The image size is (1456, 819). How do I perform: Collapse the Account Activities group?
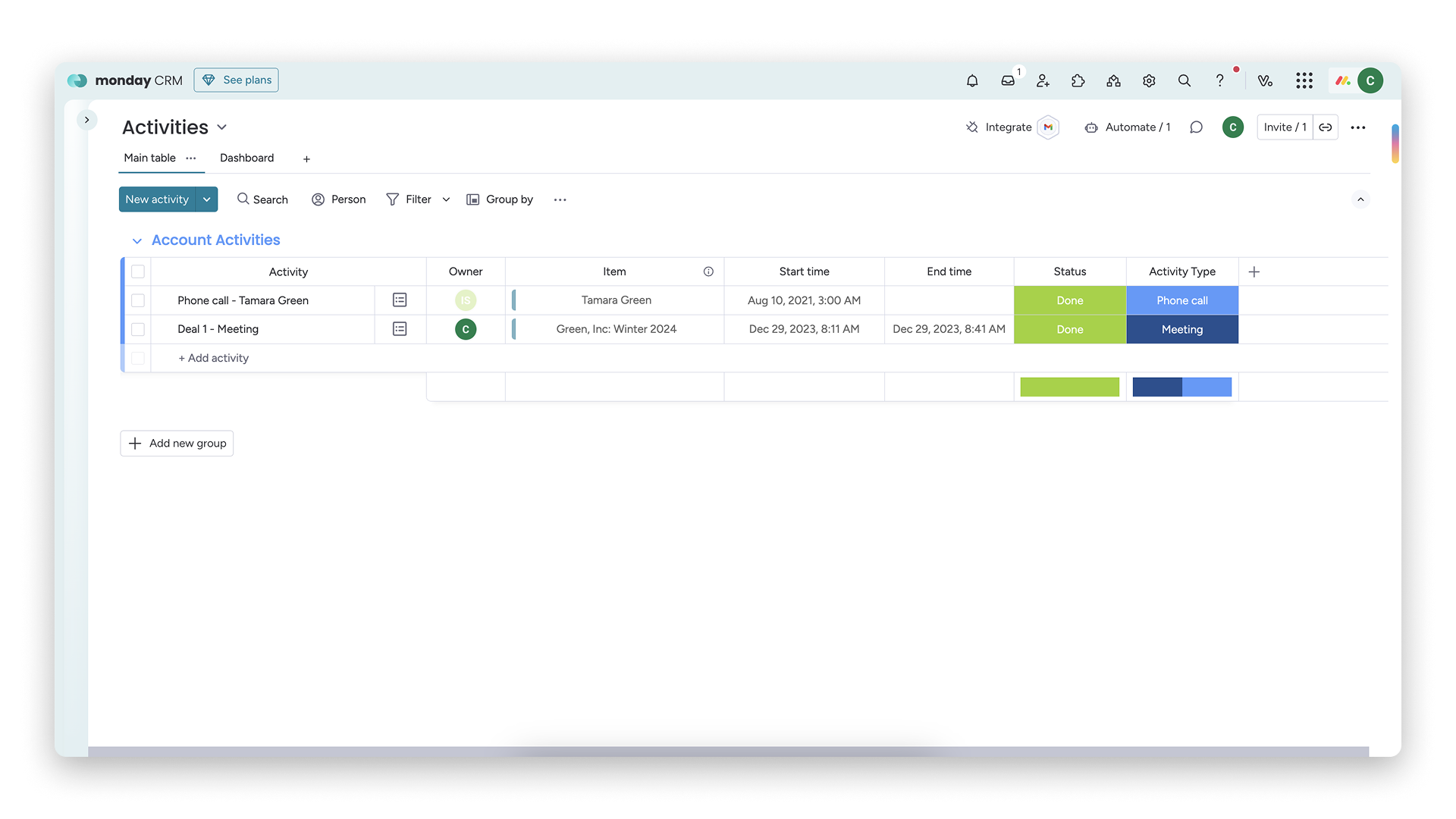(136, 241)
